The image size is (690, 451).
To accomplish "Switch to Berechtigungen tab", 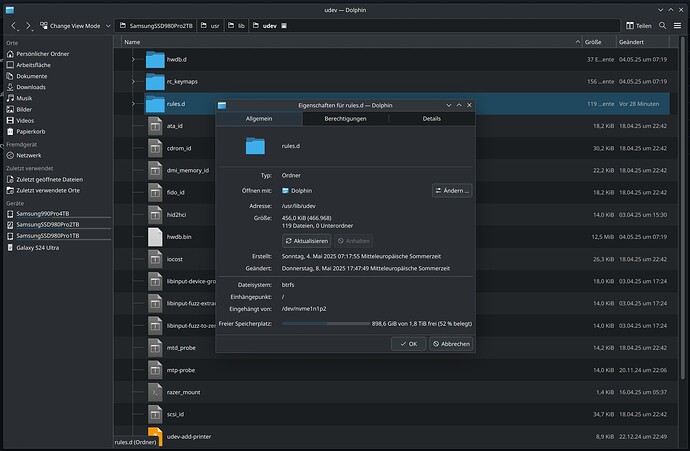I will (x=345, y=119).
